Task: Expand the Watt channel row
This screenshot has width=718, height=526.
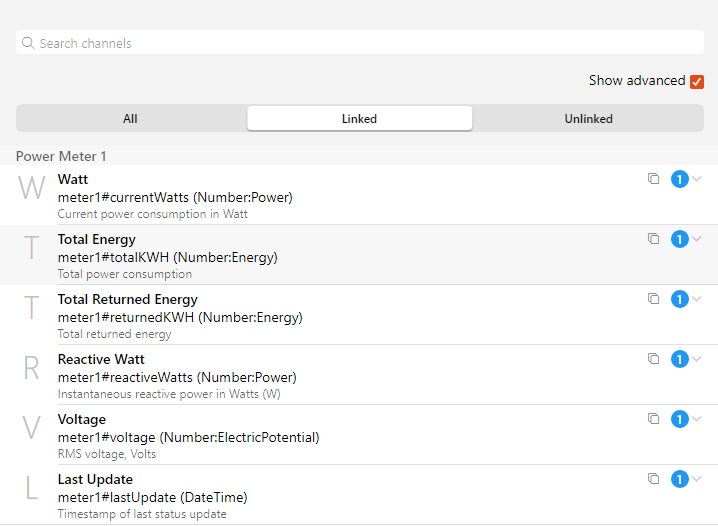Action: tap(698, 179)
